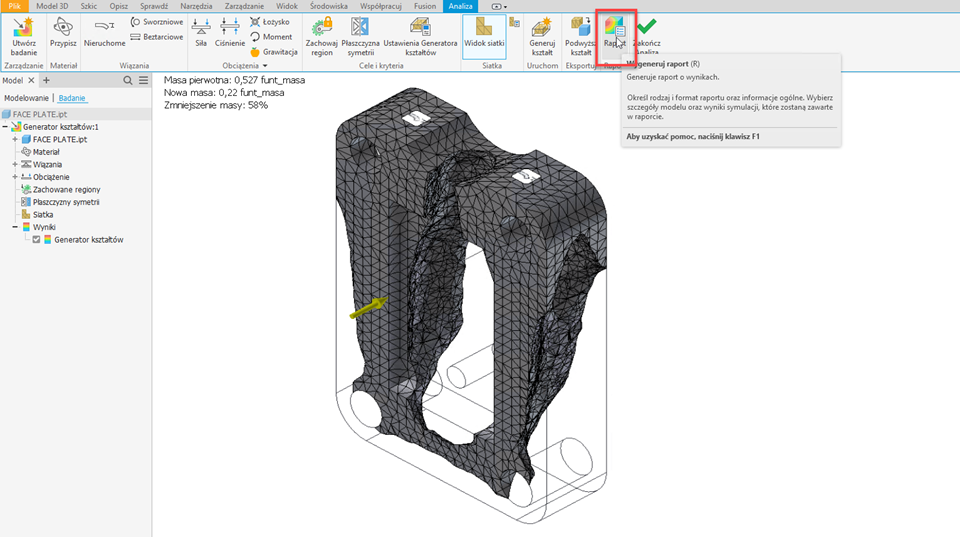Collapse the Wyniki node
The image size is (960, 537).
tap(15, 227)
